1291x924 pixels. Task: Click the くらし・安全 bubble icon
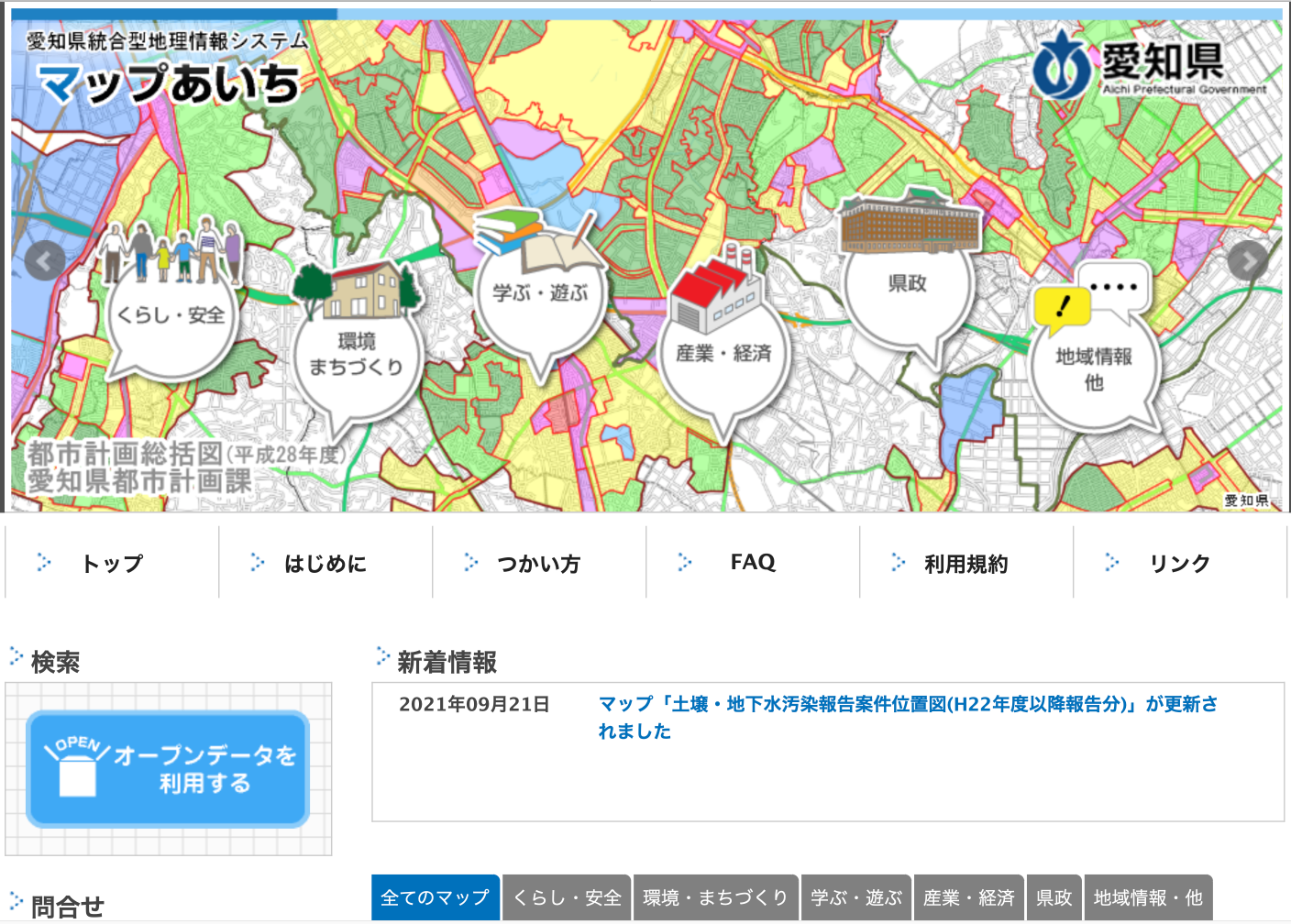tap(170, 302)
